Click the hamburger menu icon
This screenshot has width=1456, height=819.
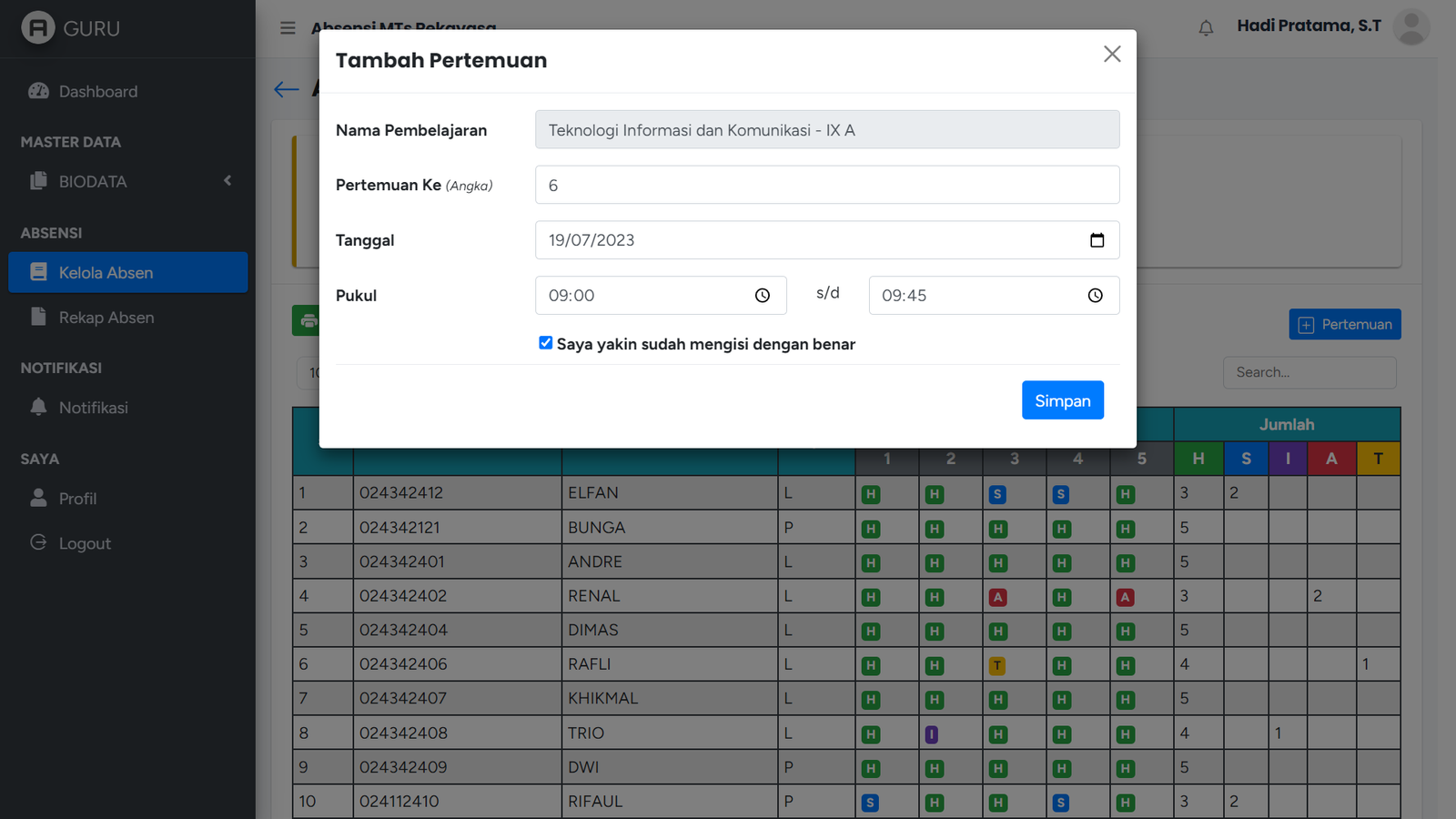288,28
